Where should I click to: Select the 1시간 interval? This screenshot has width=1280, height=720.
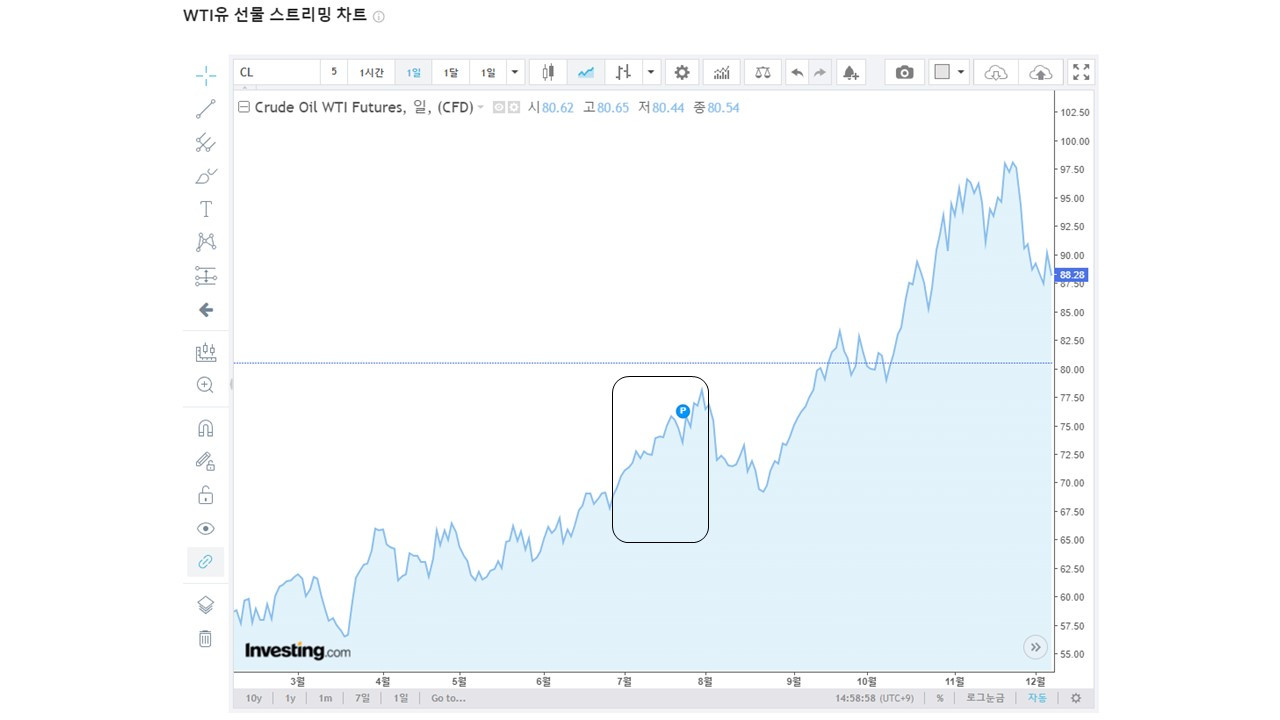[x=372, y=72]
